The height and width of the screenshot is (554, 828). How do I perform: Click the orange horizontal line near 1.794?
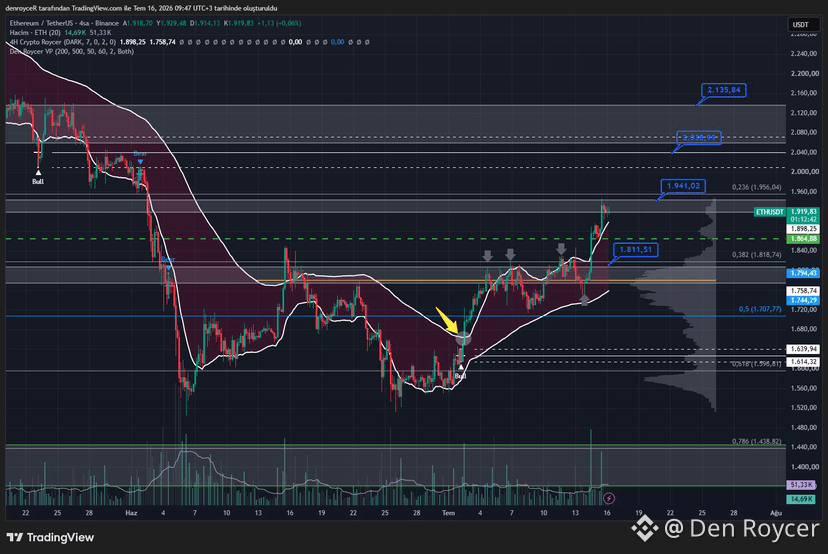(486, 280)
